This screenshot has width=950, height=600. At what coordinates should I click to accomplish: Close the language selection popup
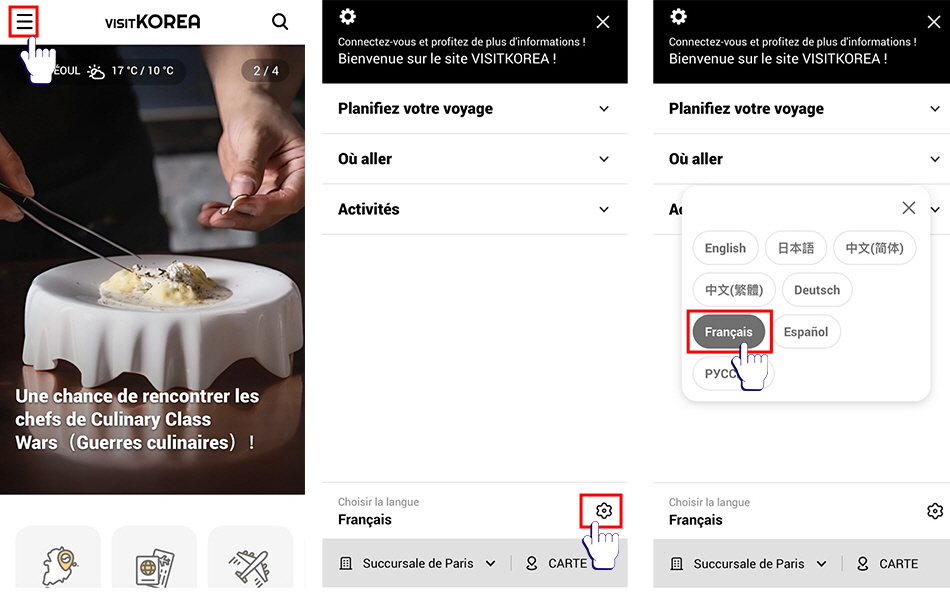coord(908,208)
